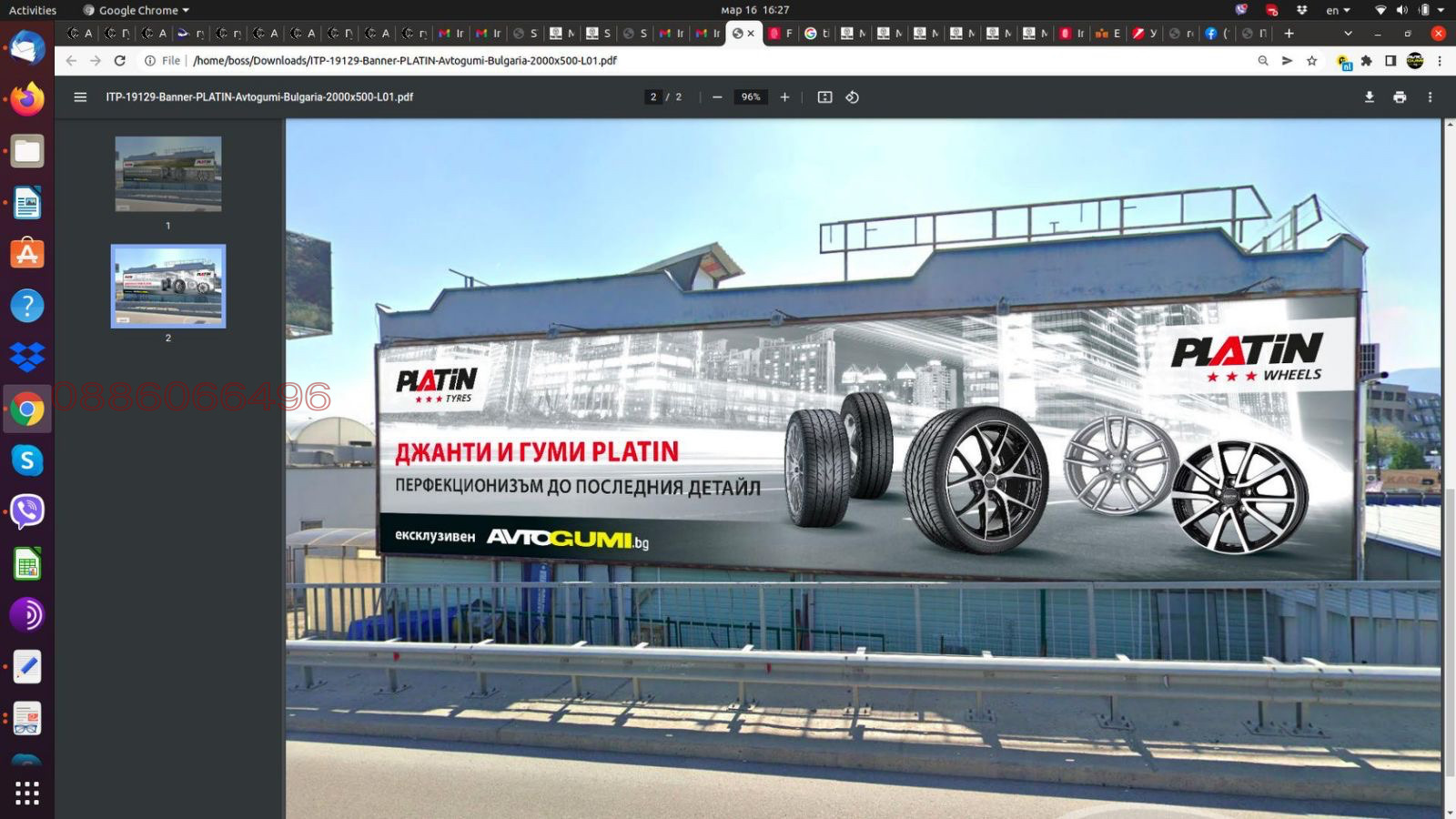Open Thunderbird from the dock
The image size is (1456, 819).
tap(26, 46)
